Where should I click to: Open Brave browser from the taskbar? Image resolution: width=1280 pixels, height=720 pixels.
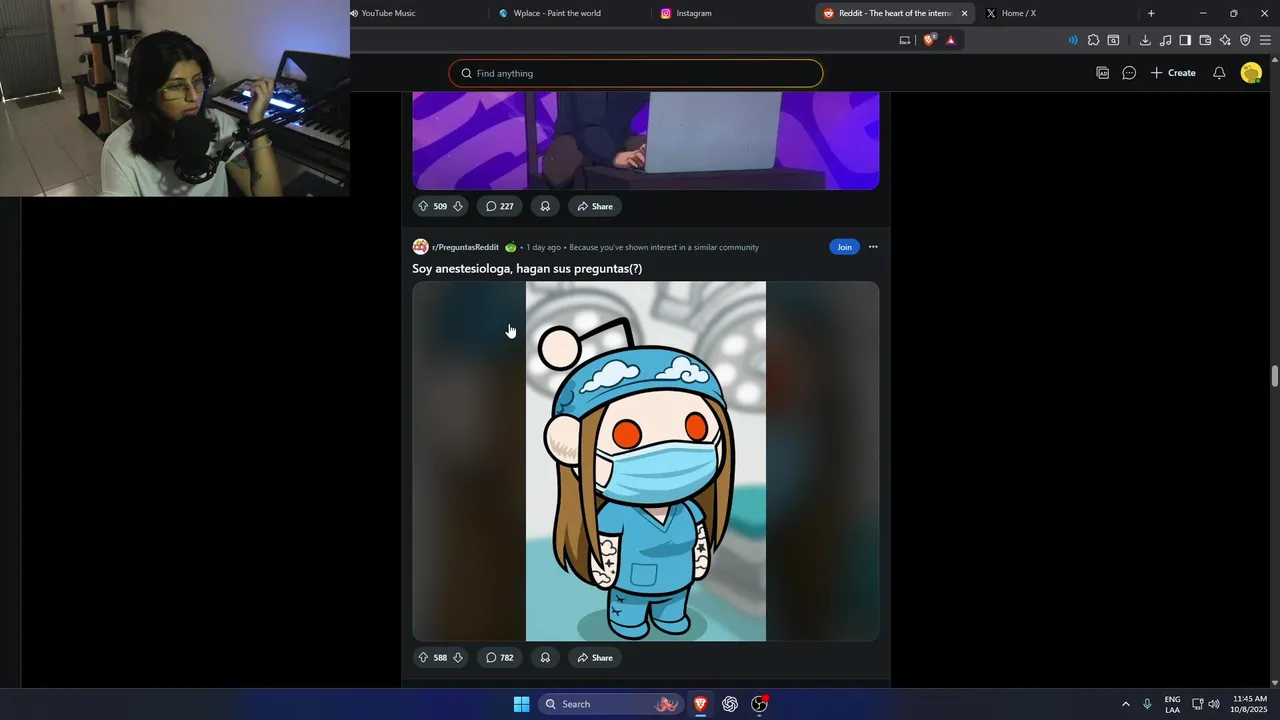point(700,704)
